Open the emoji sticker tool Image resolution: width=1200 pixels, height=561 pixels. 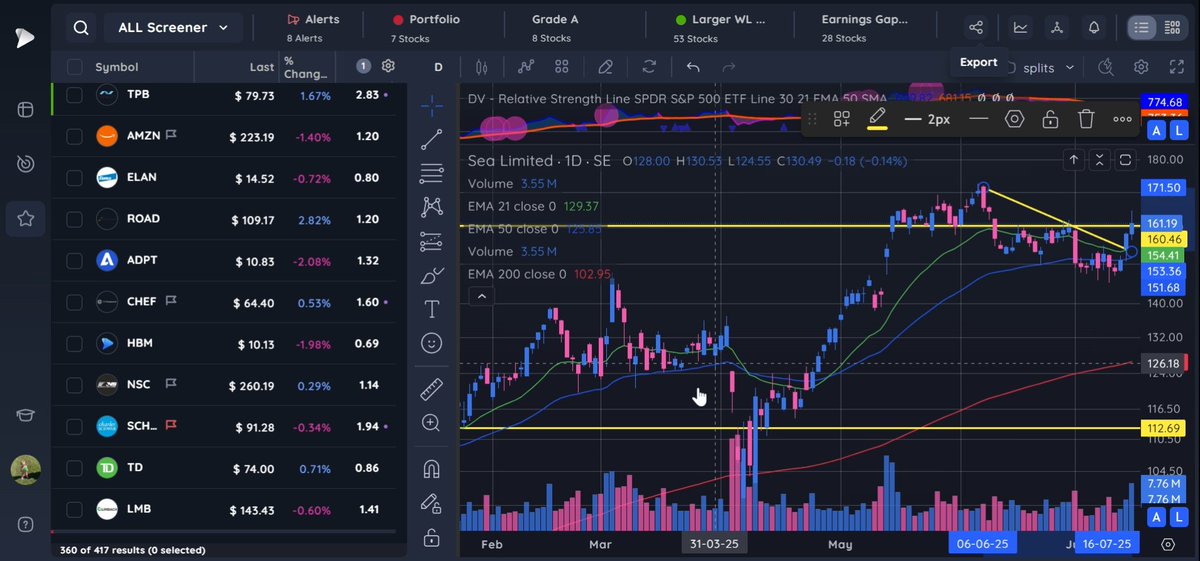pos(432,342)
